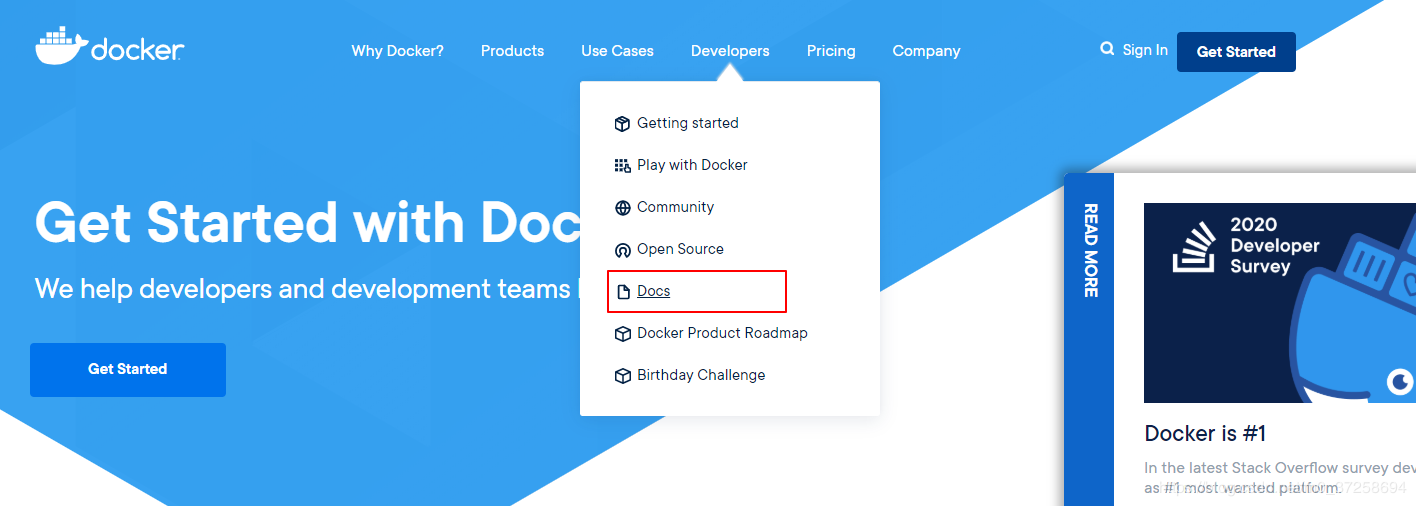Open the Why Docker? menu
This screenshot has width=1416, height=506.
[397, 51]
